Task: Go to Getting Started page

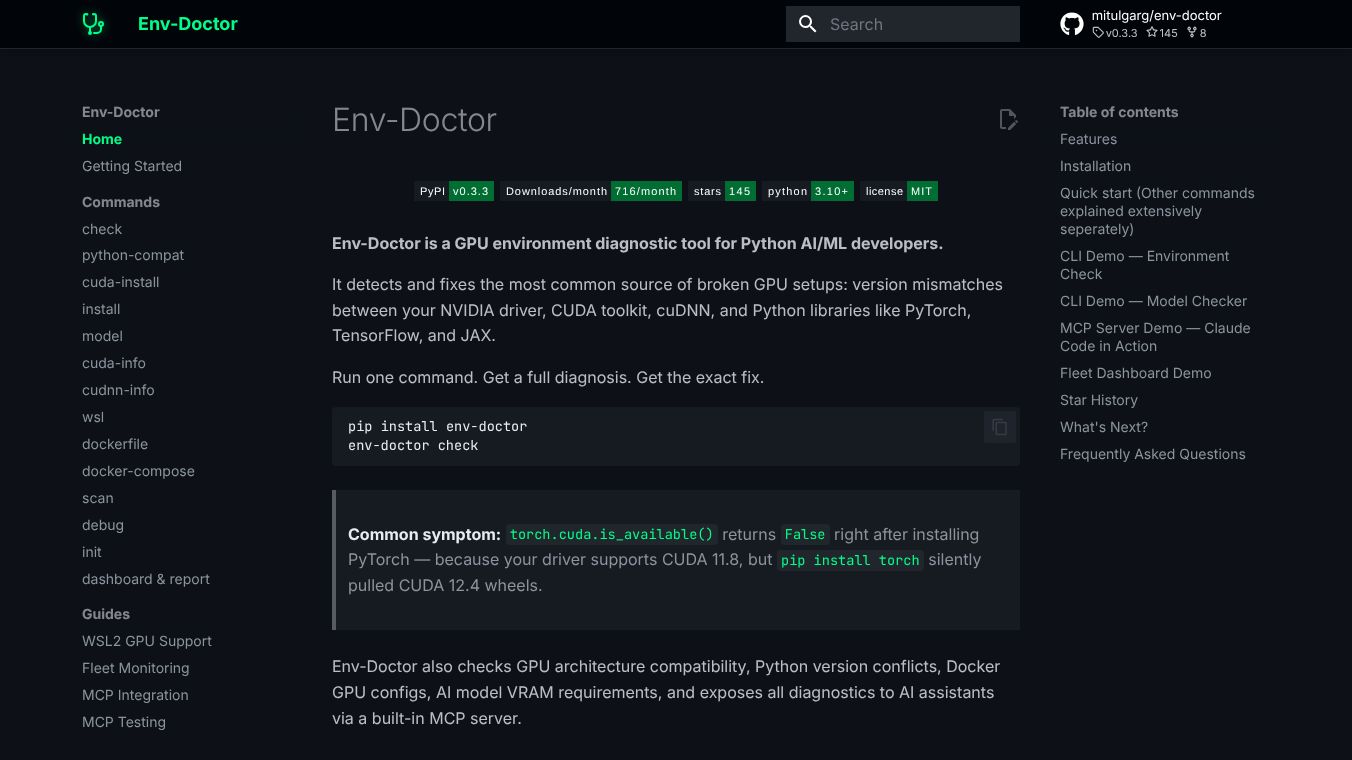Action: point(132,166)
